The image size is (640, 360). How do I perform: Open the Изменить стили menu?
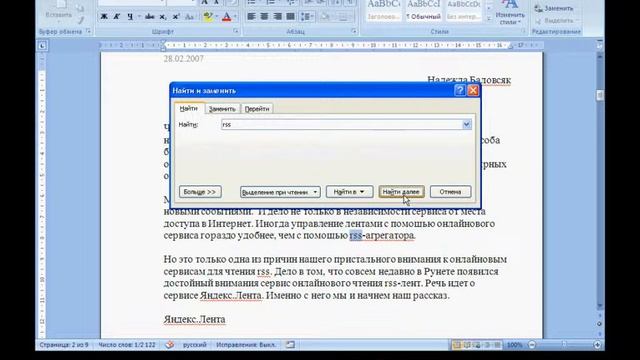(510, 12)
